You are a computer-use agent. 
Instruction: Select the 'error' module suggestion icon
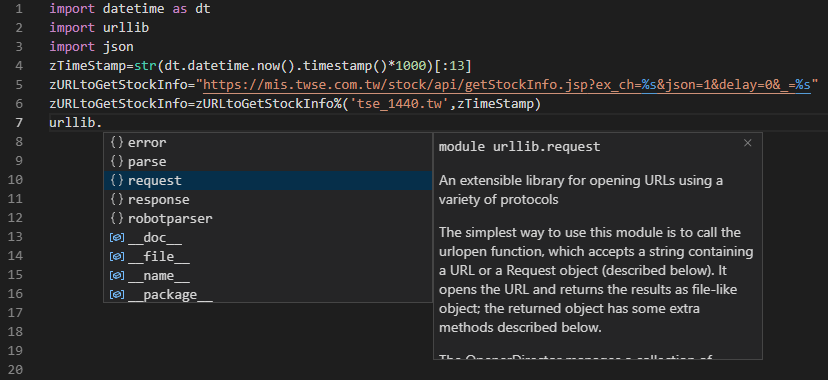pos(117,142)
